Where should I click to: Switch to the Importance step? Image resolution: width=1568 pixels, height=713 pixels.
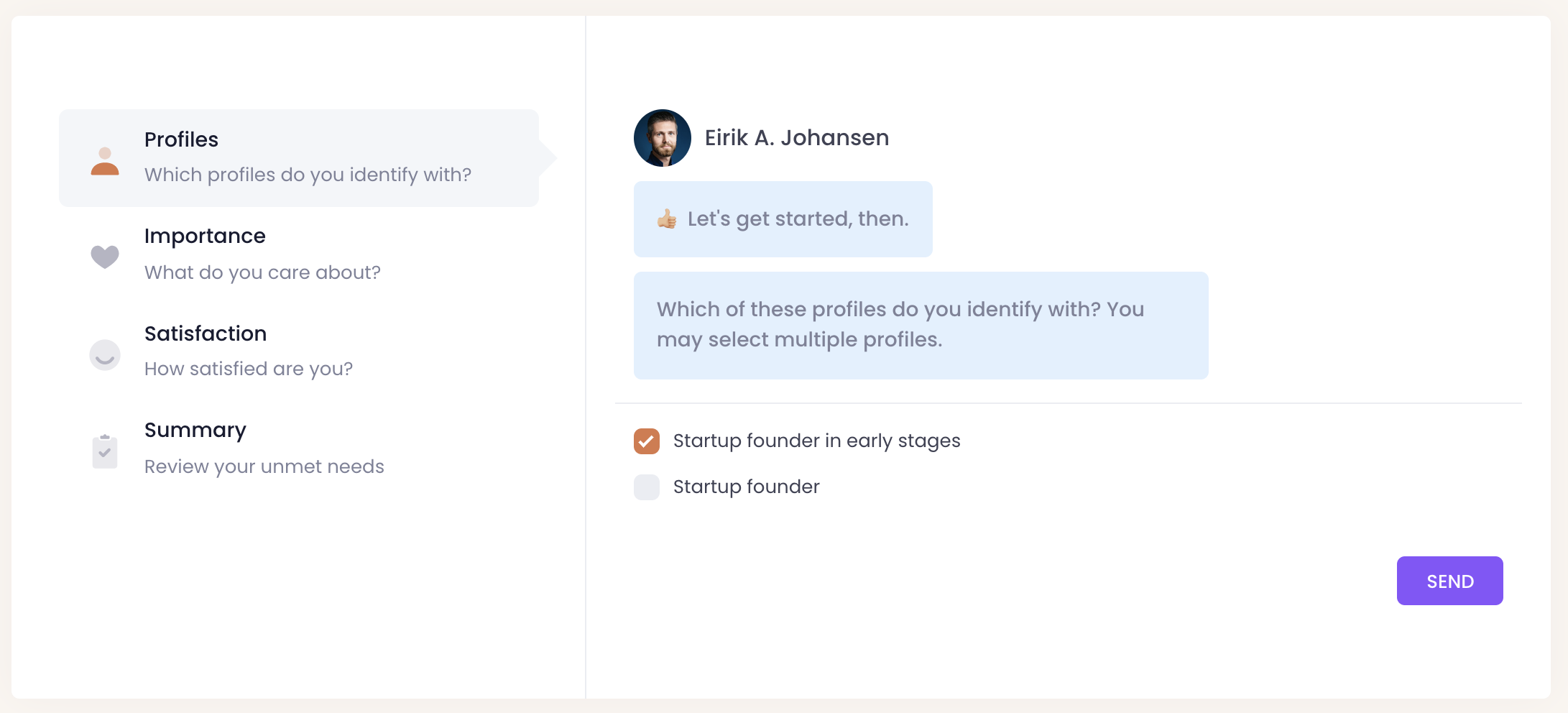205,236
